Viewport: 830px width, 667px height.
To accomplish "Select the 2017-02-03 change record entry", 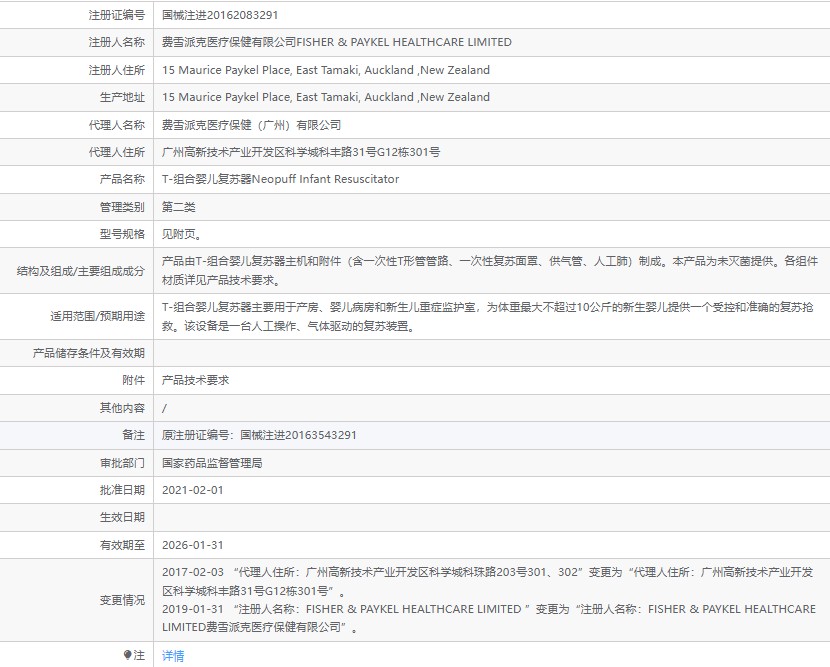I will 488,581.
